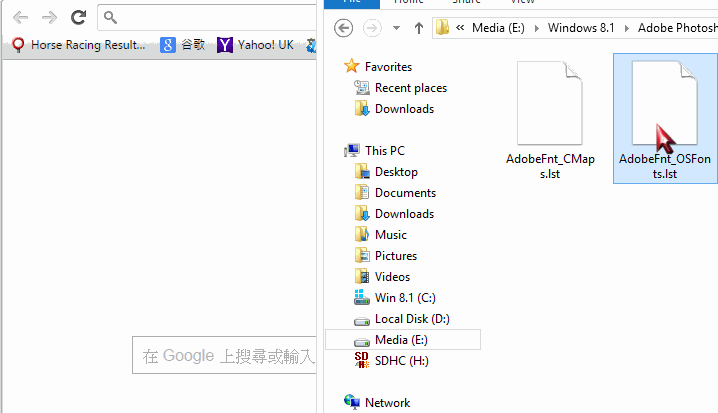Go up one folder level

point(419,28)
